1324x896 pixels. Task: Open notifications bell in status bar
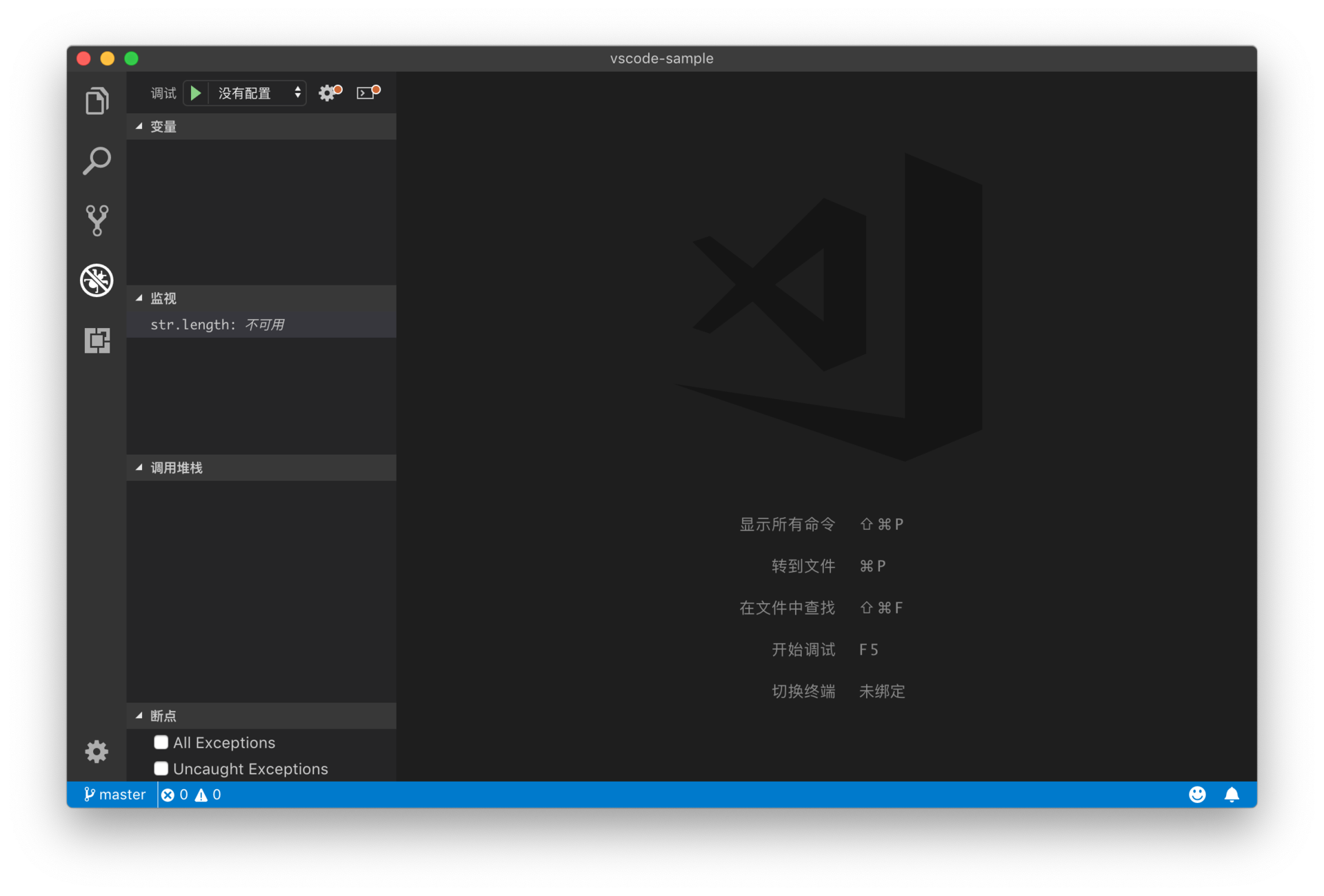1232,795
